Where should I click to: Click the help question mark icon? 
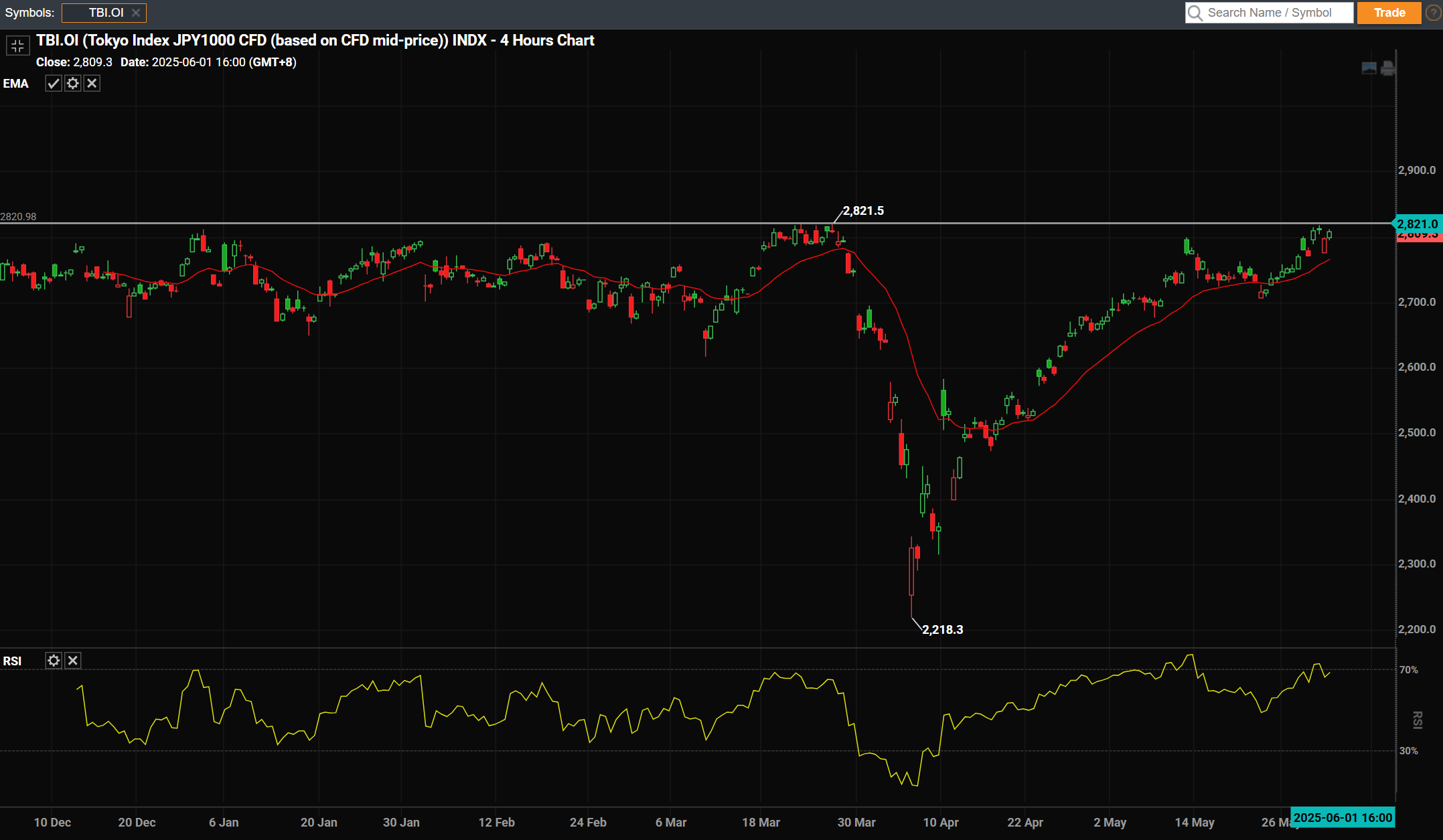click(1432, 13)
